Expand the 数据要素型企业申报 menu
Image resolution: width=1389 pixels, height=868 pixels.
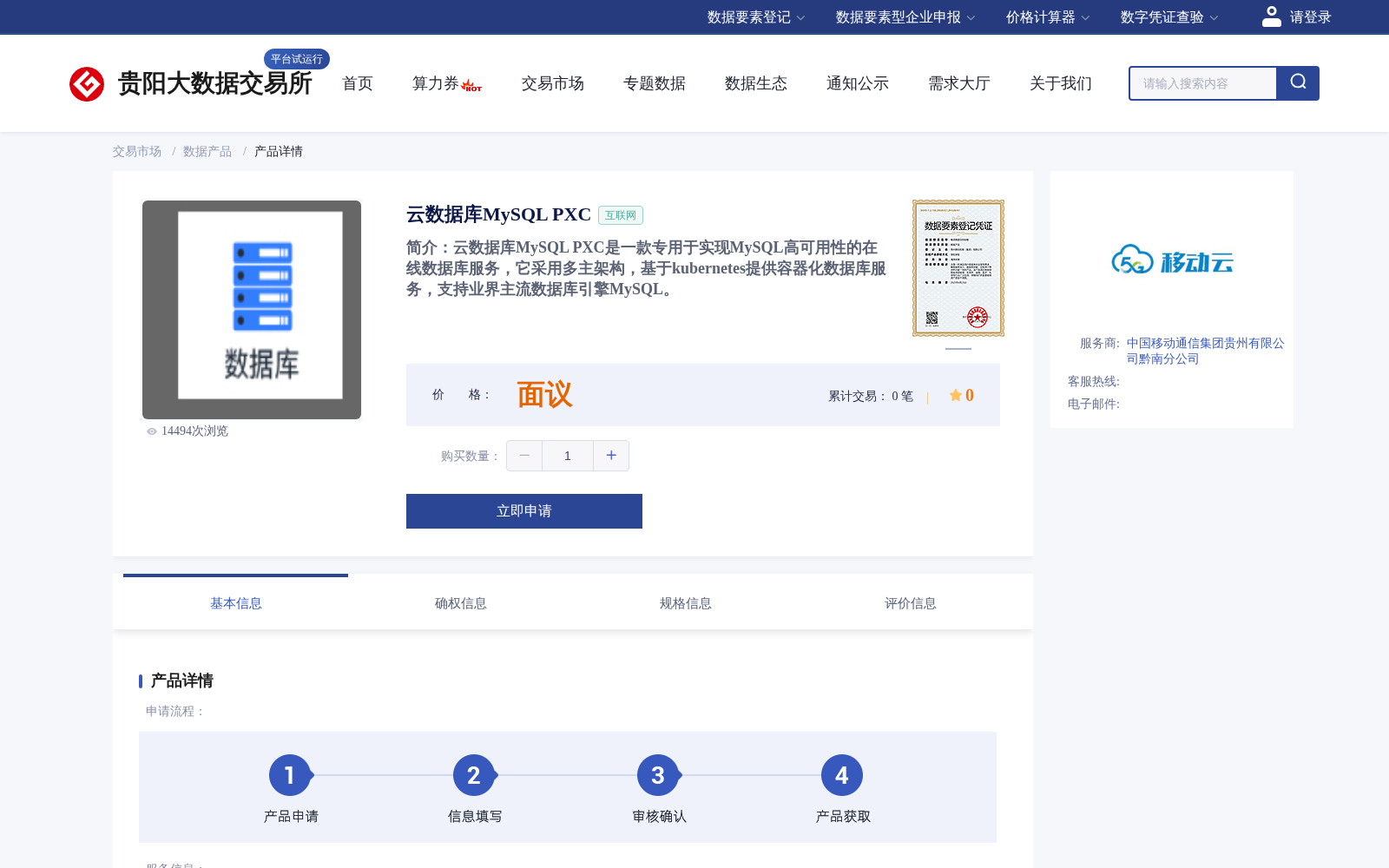905,17
